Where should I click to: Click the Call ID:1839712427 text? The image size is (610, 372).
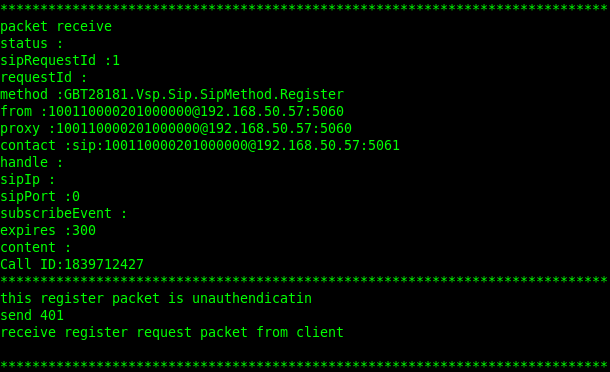coord(72,265)
